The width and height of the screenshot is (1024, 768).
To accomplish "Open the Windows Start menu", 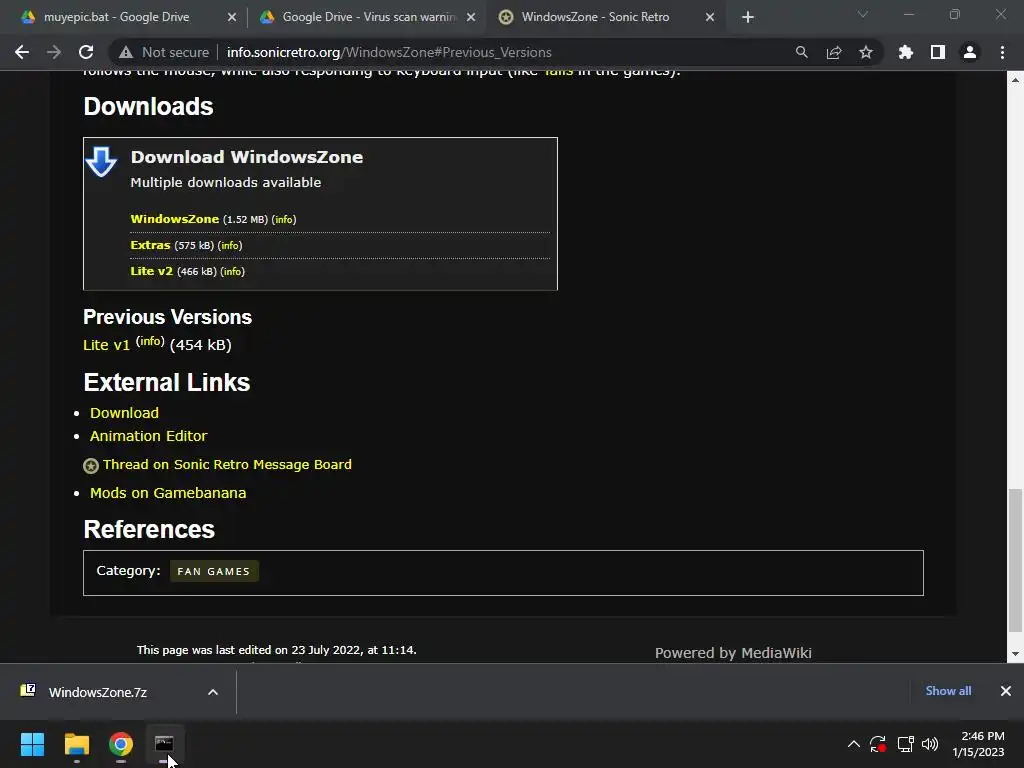I will pos(32,744).
